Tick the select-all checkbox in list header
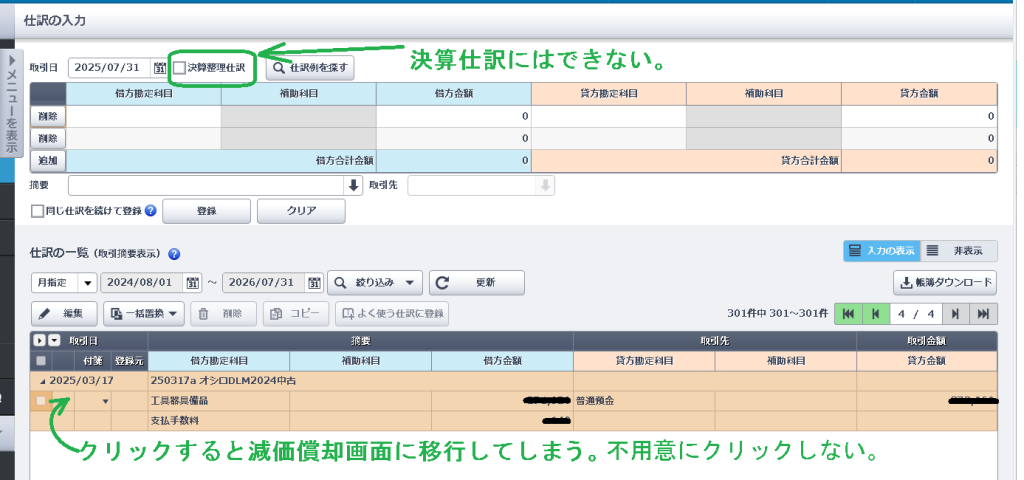This screenshot has height=480, width=1024. click(41, 361)
